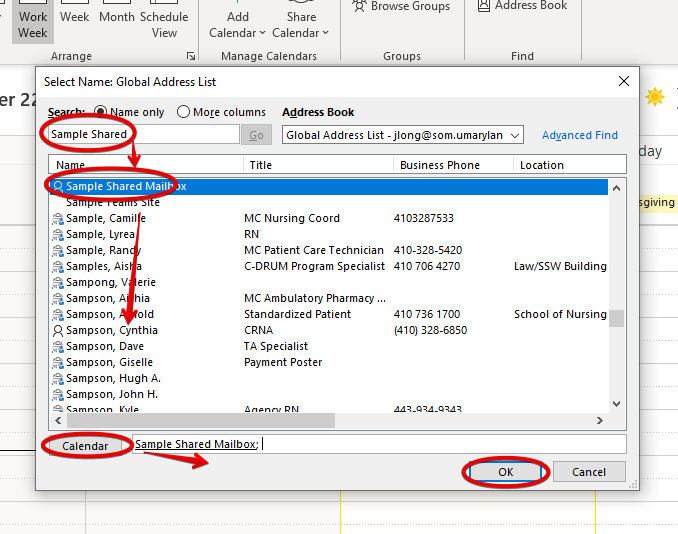678x534 pixels.
Task: Switch to Month view
Action: click(117, 17)
